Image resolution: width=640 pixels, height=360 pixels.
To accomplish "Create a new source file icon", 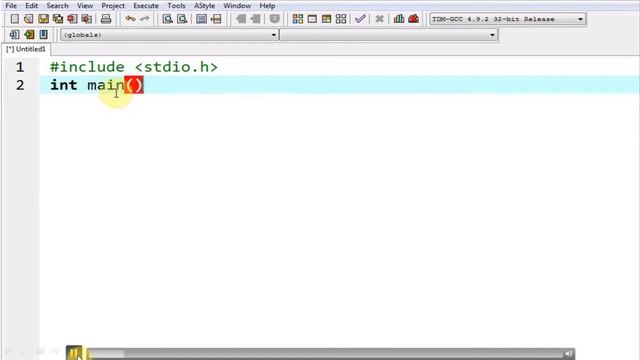I will 14,19.
